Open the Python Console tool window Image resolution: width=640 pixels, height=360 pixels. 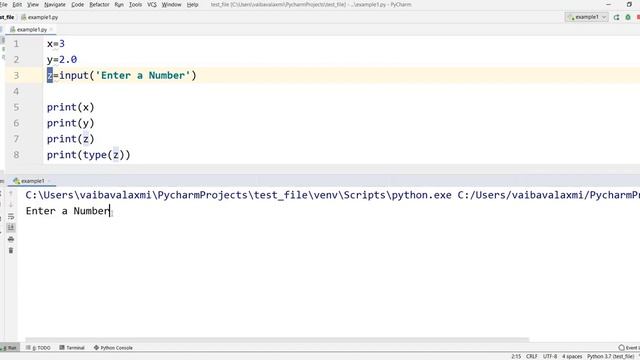[113, 348]
